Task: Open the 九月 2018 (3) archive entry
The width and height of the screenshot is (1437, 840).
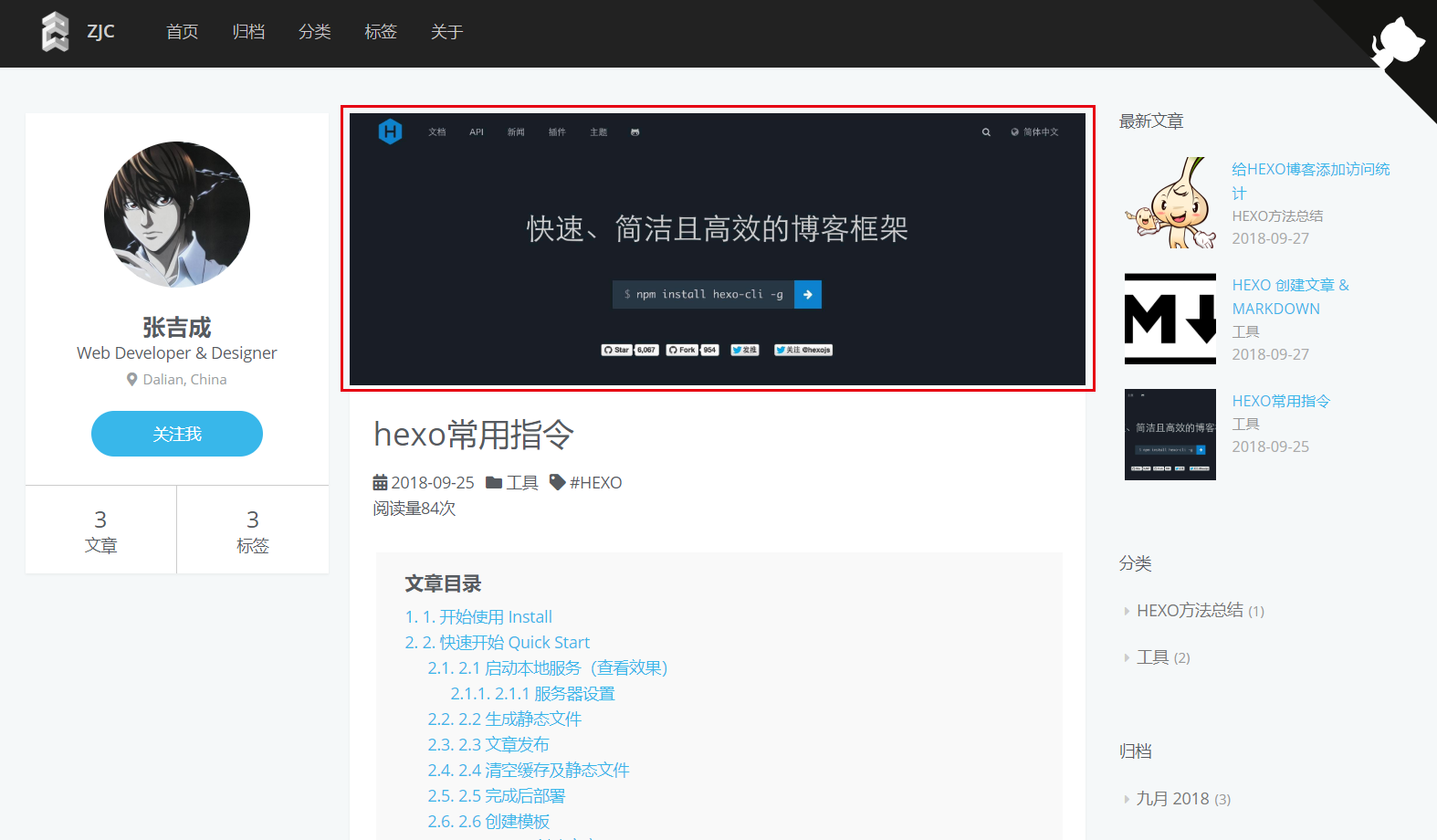Action: click(1183, 798)
